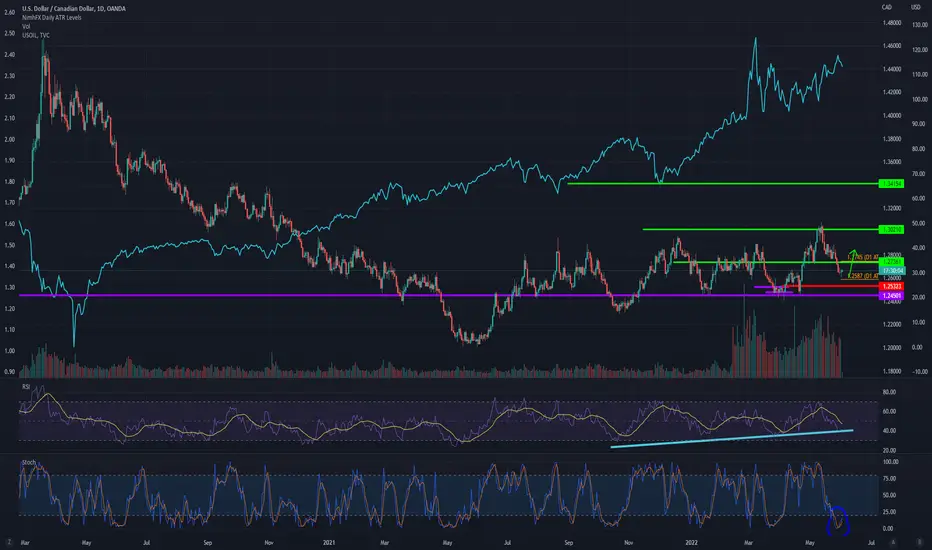
Task: Click the Nov label left of 2021
Action: coord(269,542)
